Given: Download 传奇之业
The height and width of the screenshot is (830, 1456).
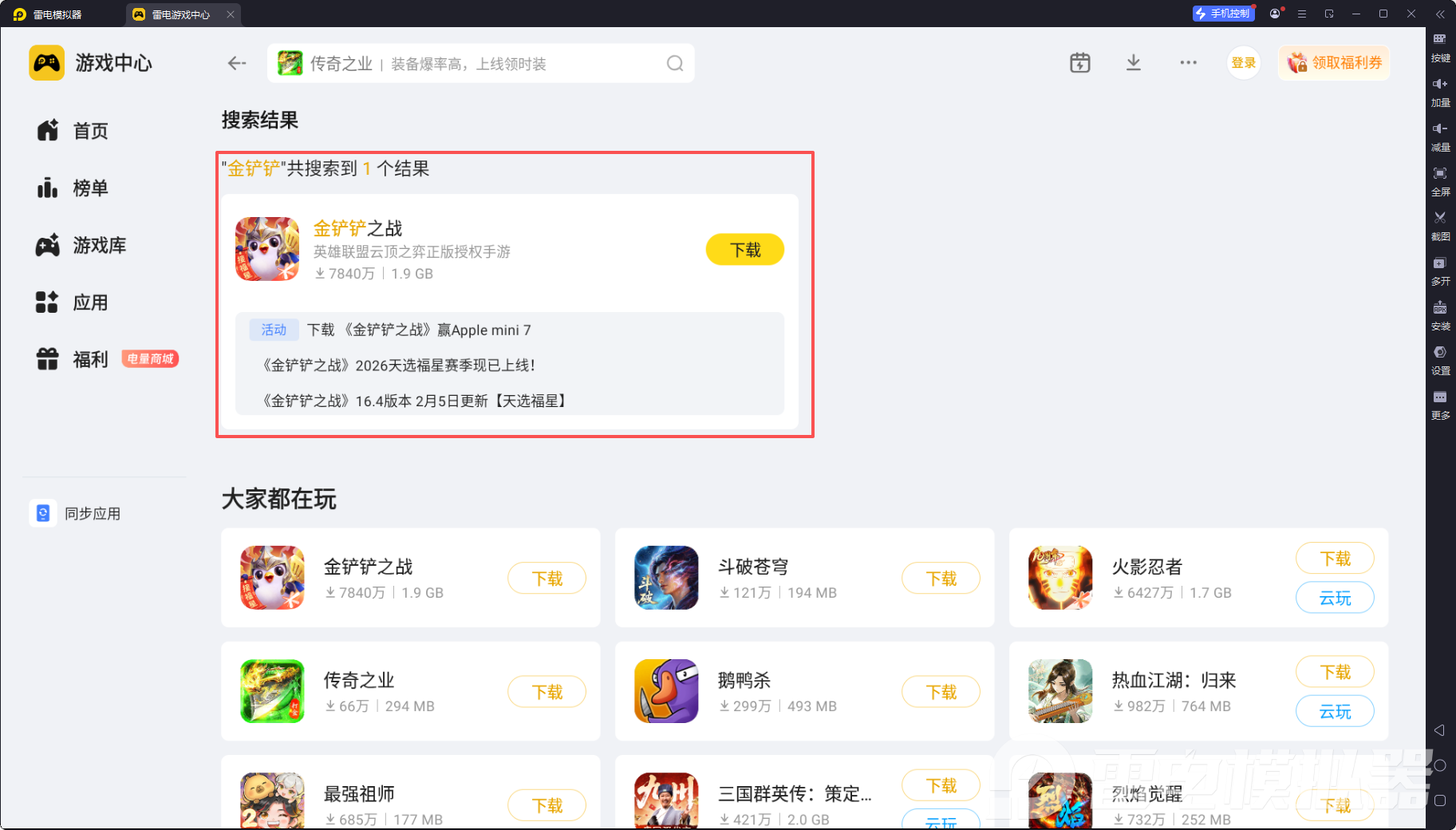Looking at the screenshot, I should coord(547,692).
